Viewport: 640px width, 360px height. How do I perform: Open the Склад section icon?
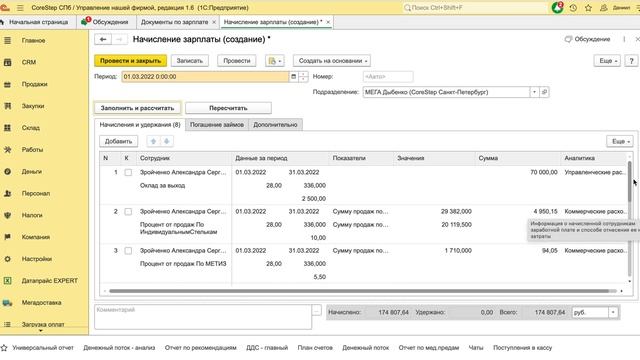tap(7, 128)
